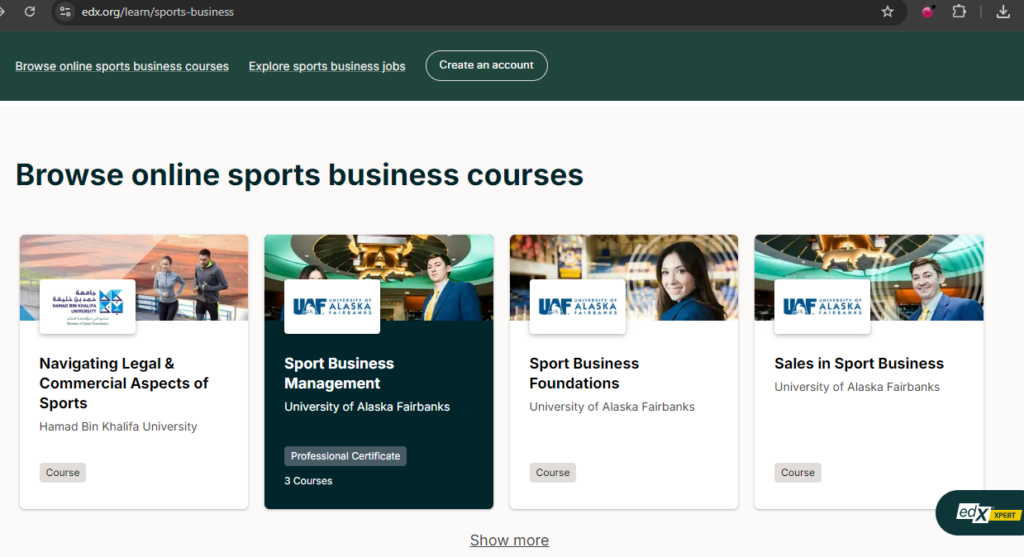Click the 'Create an account' button
This screenshot has height=557, width=1024.
coord(487,65)
